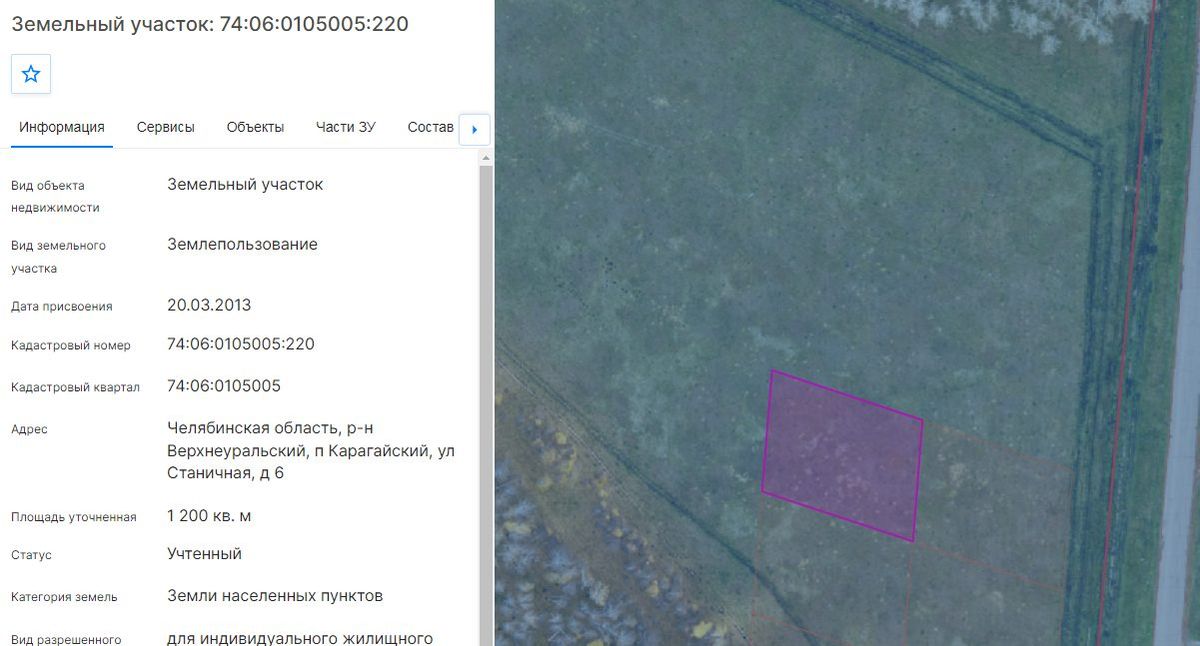Click the date value 20.03.2013
The image size is (1200, 646).
[209, 305]
